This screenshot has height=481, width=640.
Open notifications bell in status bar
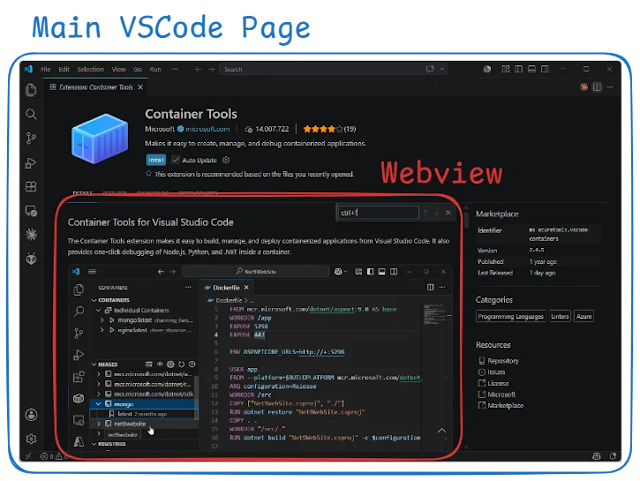tap(613, 456)
